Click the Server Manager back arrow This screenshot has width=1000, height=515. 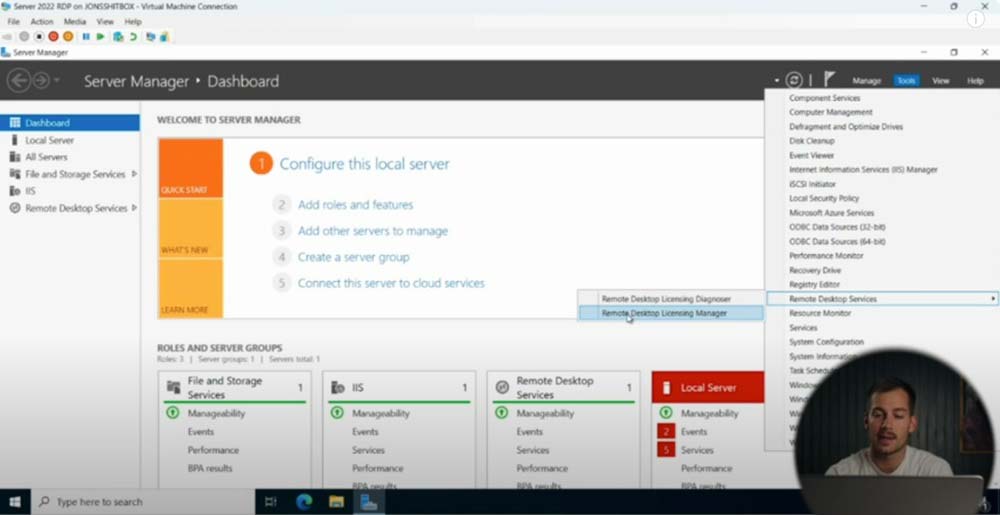pyautogui.click(x=18, y=81)
